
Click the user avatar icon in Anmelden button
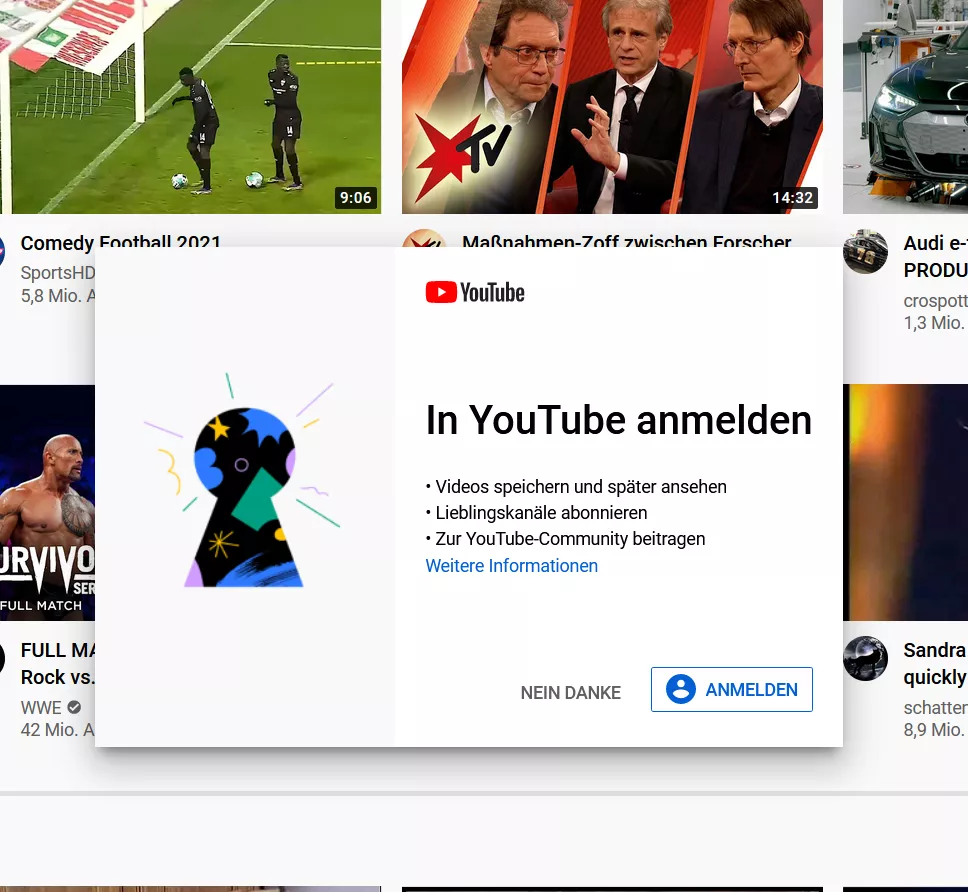(x=681, y=689)
